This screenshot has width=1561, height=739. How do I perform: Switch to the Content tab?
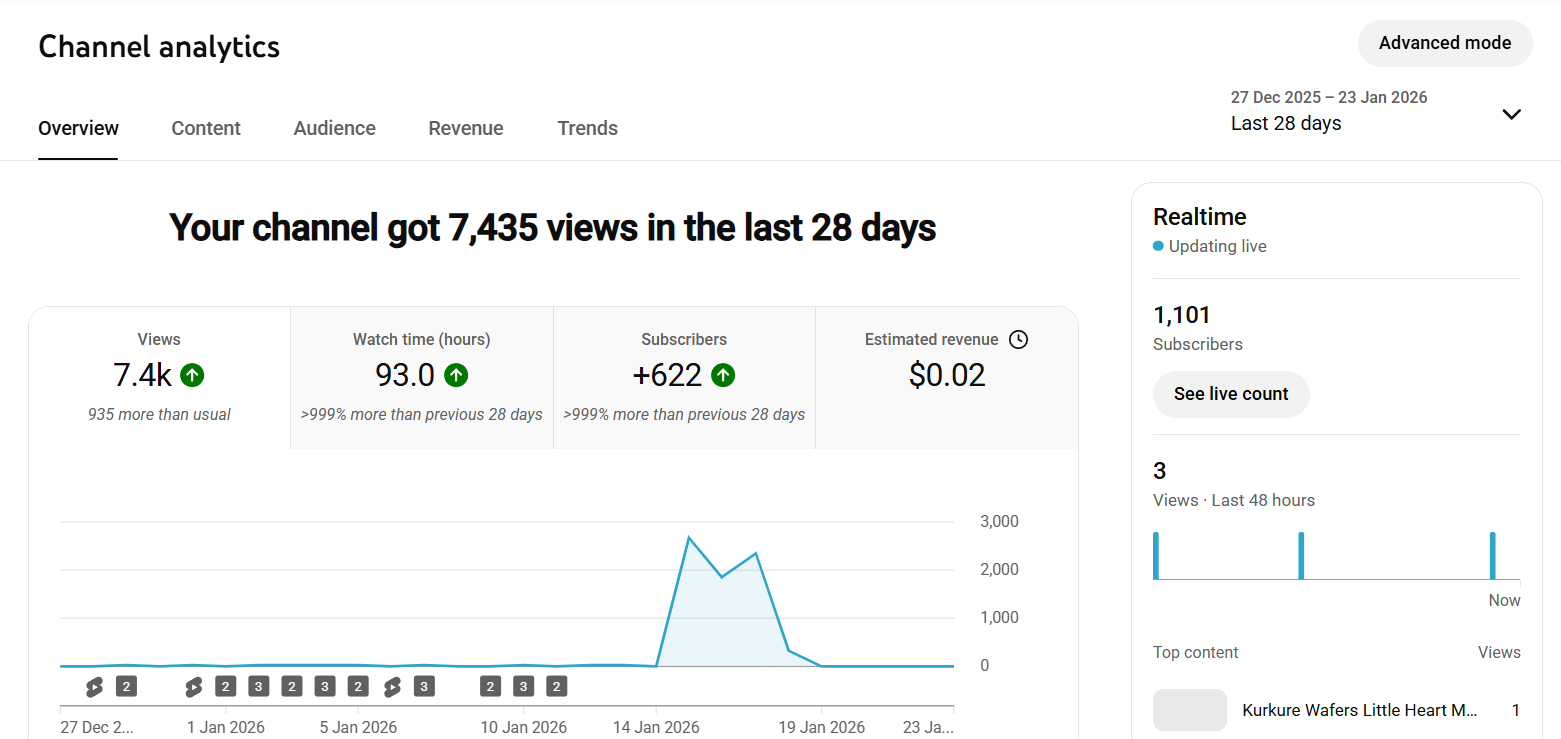[x=206, y=128]
